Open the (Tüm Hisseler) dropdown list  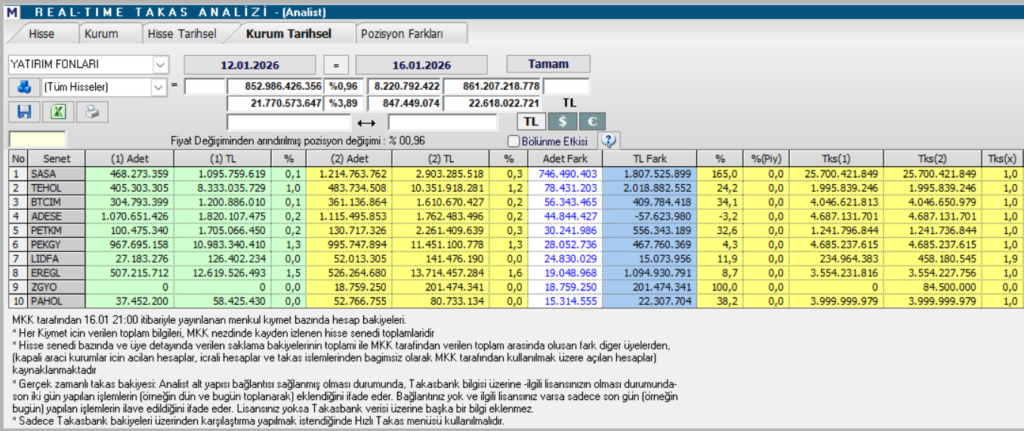coord(158,87)
